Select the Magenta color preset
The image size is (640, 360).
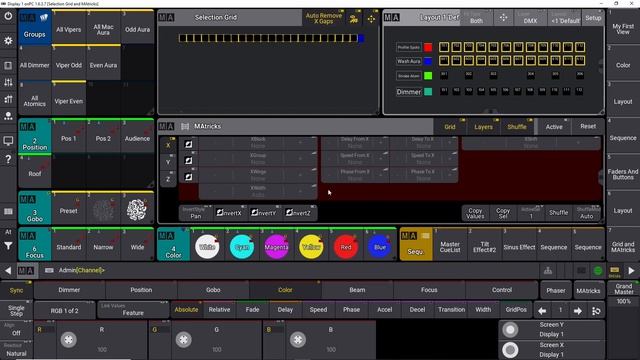click(276, 247)
